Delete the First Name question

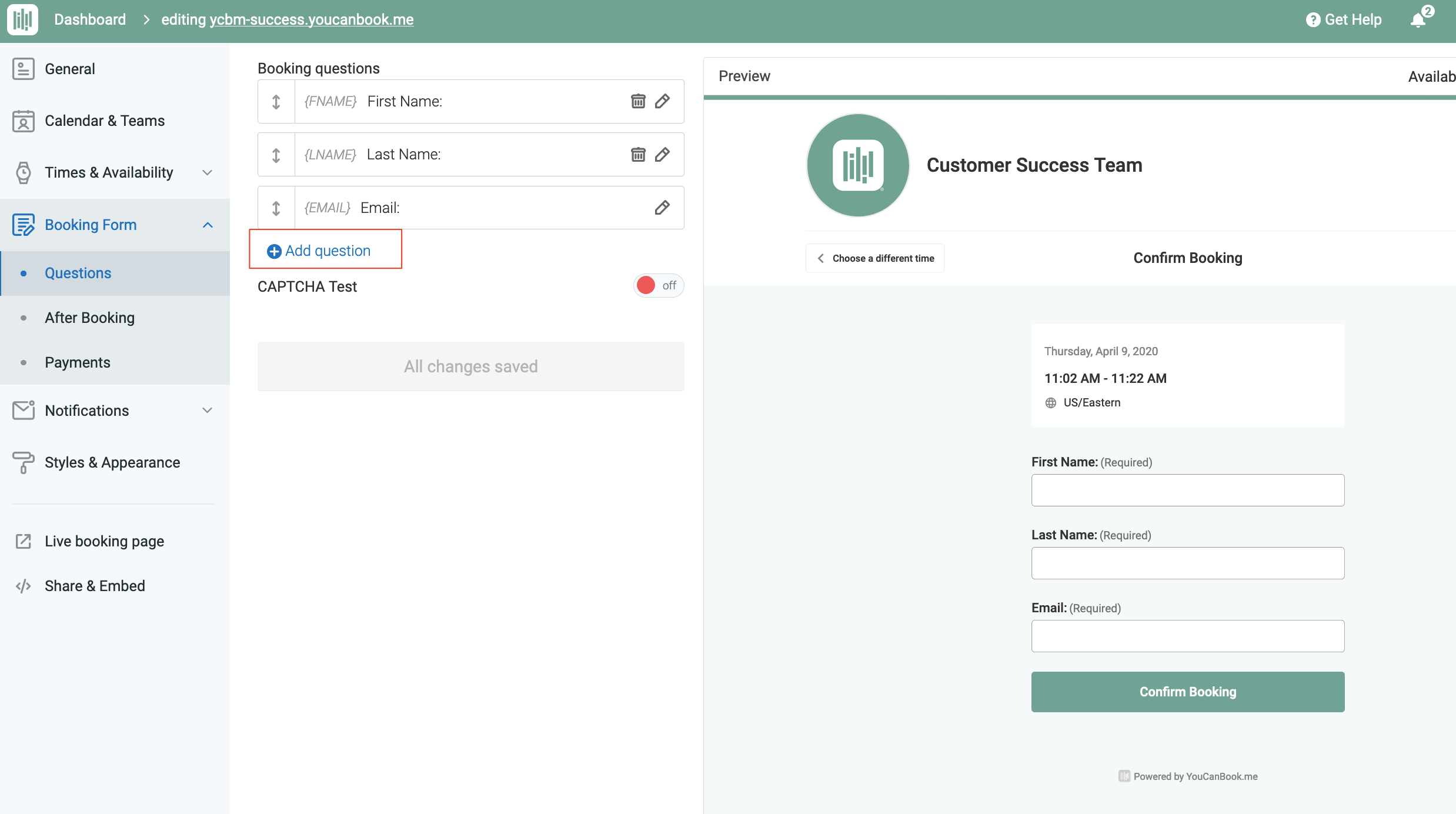[638, 101]
